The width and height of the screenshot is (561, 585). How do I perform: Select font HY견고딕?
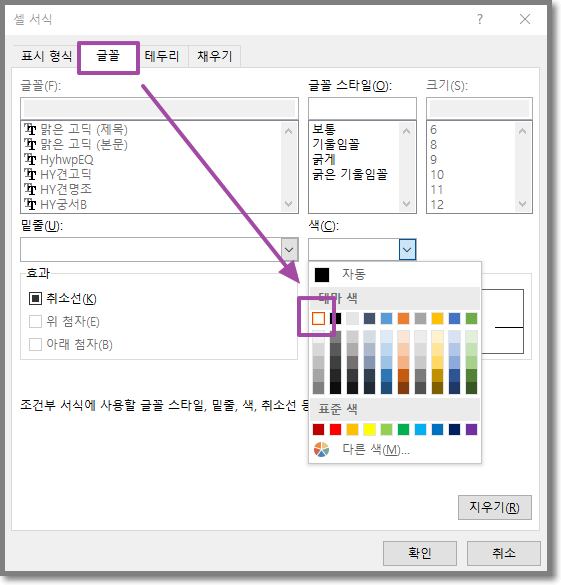click(58, 175)
